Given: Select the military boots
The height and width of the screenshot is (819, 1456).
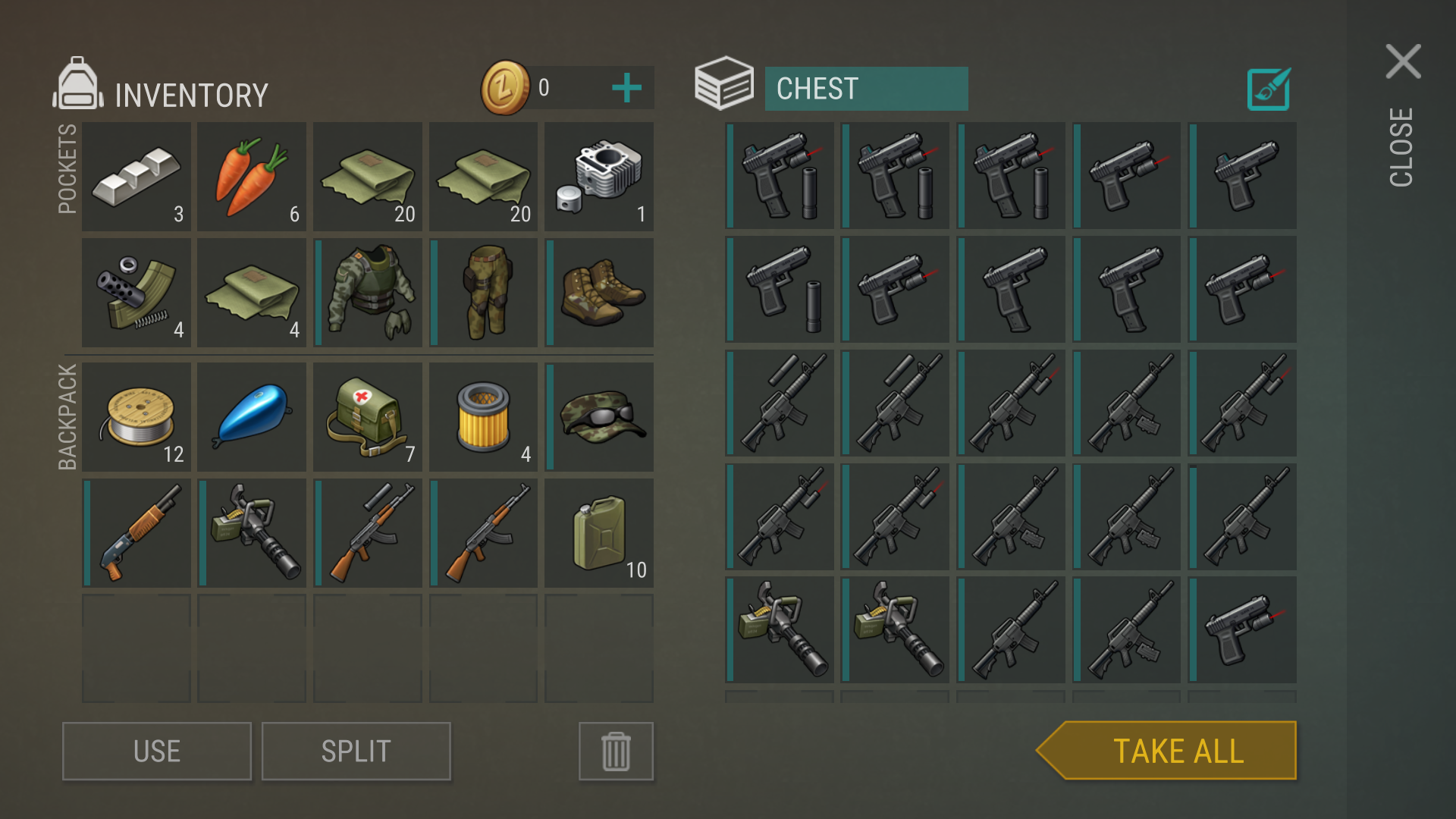Looking at the screenshot, I should [x=599, y=293].
